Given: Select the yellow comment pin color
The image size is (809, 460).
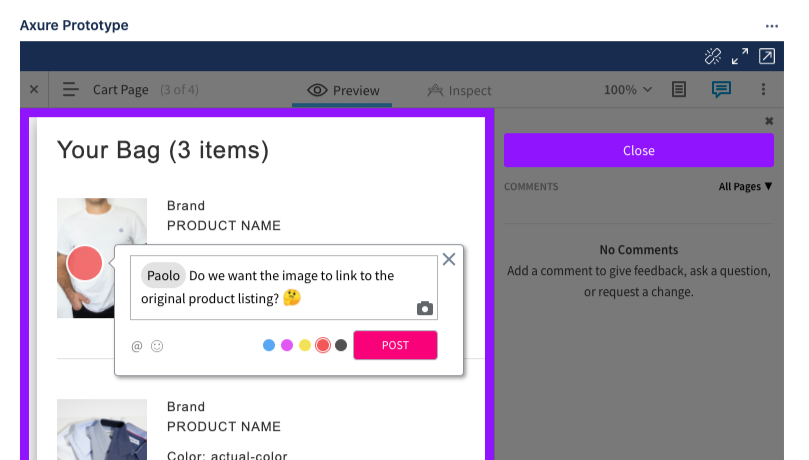Looking at the screenshot, I should [x=305, y=345].
